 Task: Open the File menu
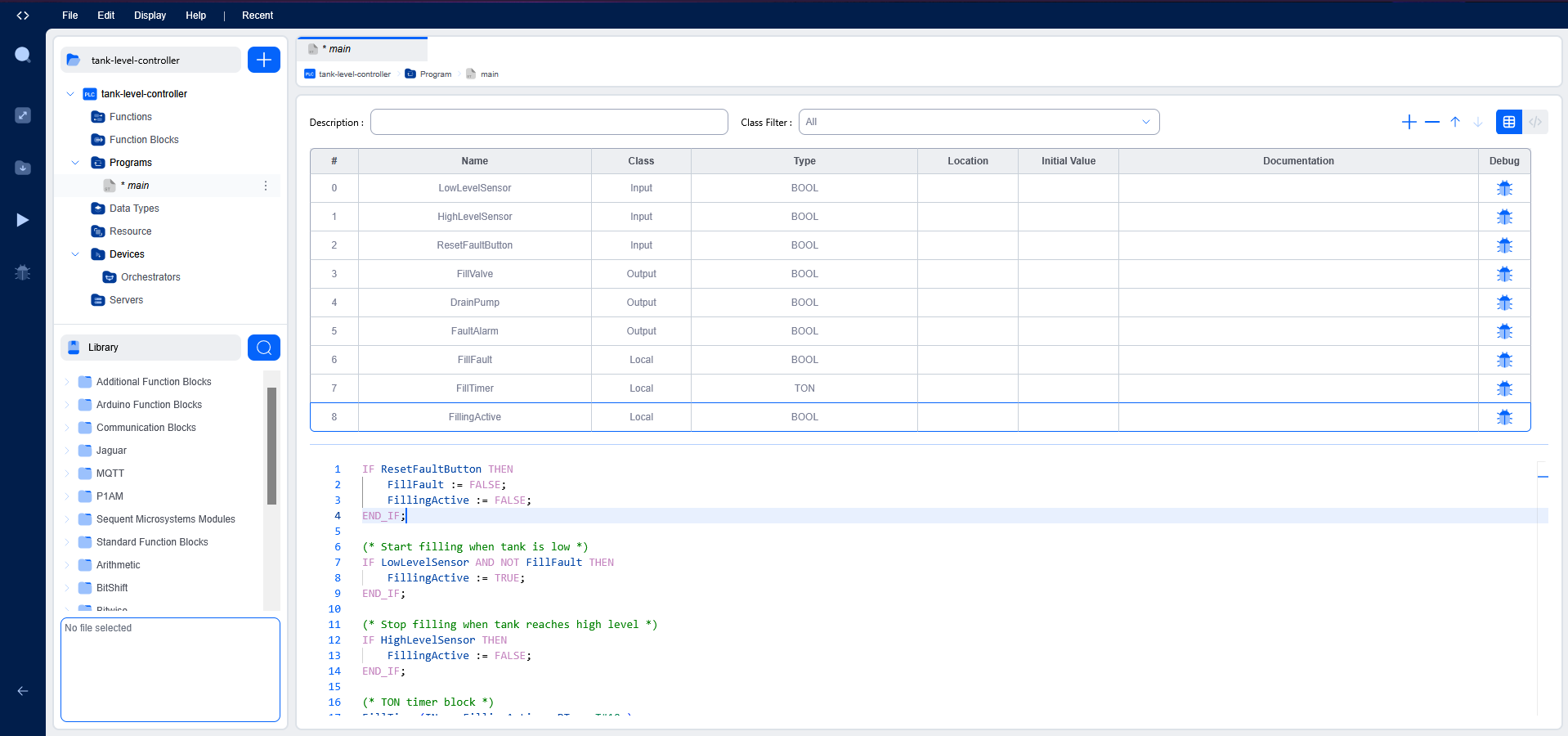tap(70, 16)
